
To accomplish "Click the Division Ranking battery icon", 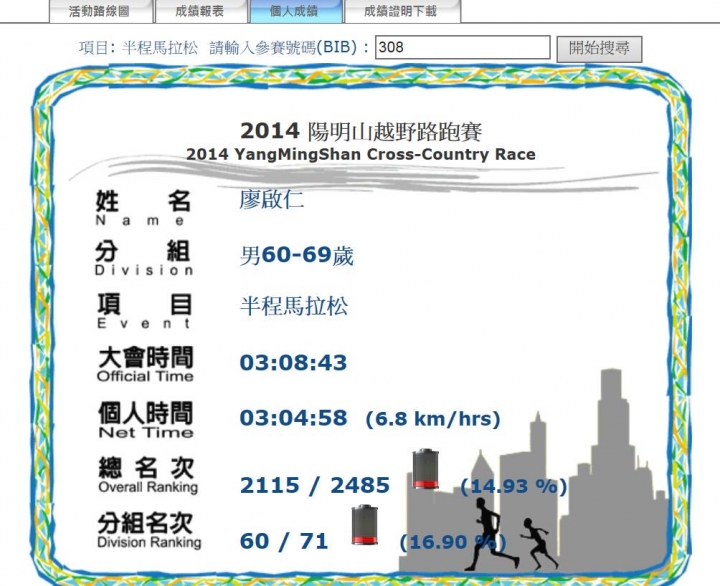I will point(365,524).
